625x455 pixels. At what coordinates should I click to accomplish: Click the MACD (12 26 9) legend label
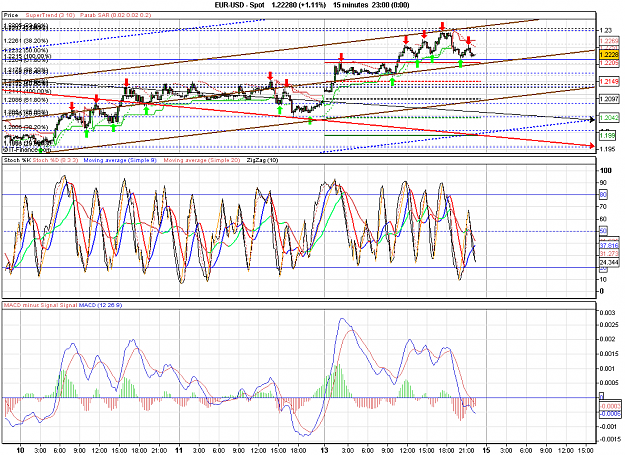100,305
